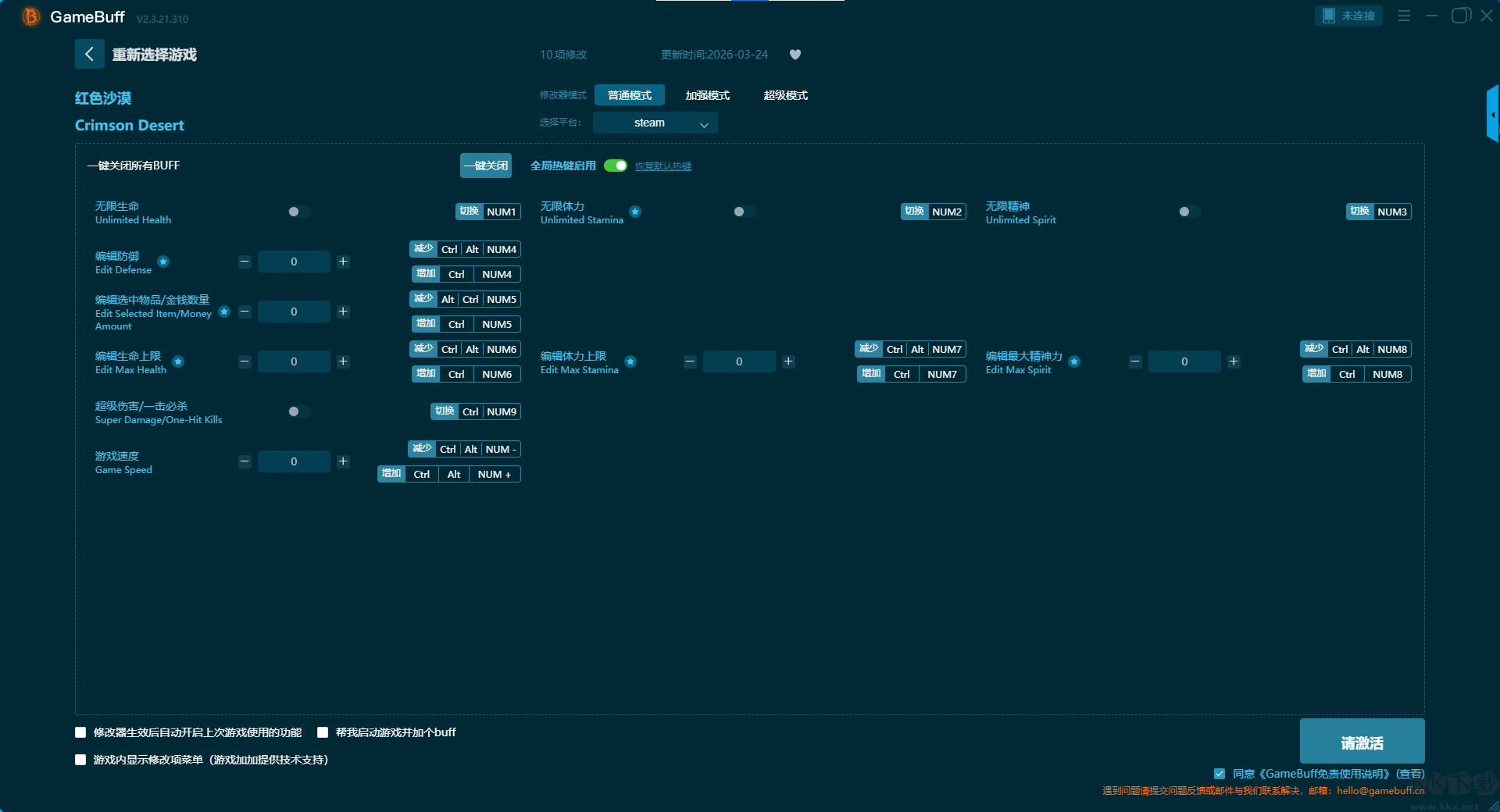This screenshot has width=1500, height=812.
Task: Open the hamburger menu in title bar
Action: pos(1404,16)
